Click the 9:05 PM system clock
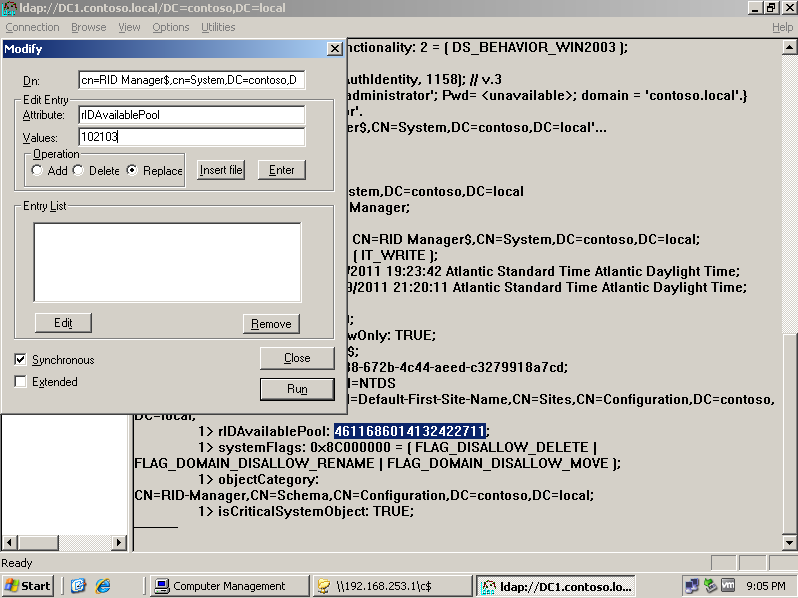798x598 pixels. [x=765, y=586]
